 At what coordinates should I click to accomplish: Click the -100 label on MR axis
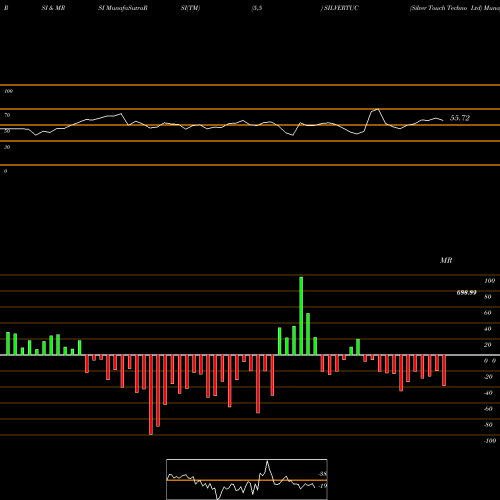click(490, 441)
